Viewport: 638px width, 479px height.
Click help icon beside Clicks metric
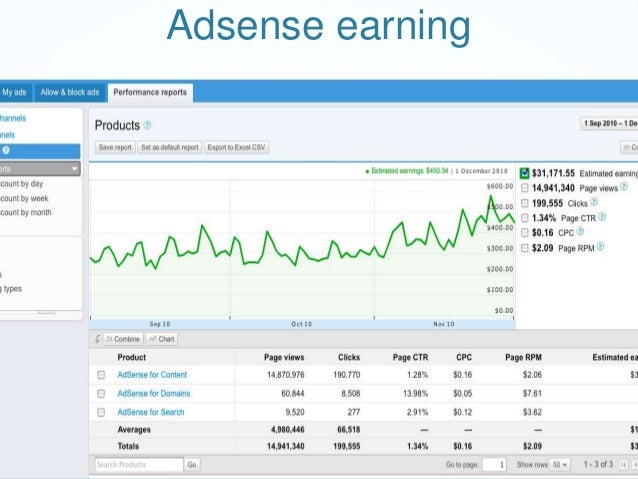click(x=594, y=202)
